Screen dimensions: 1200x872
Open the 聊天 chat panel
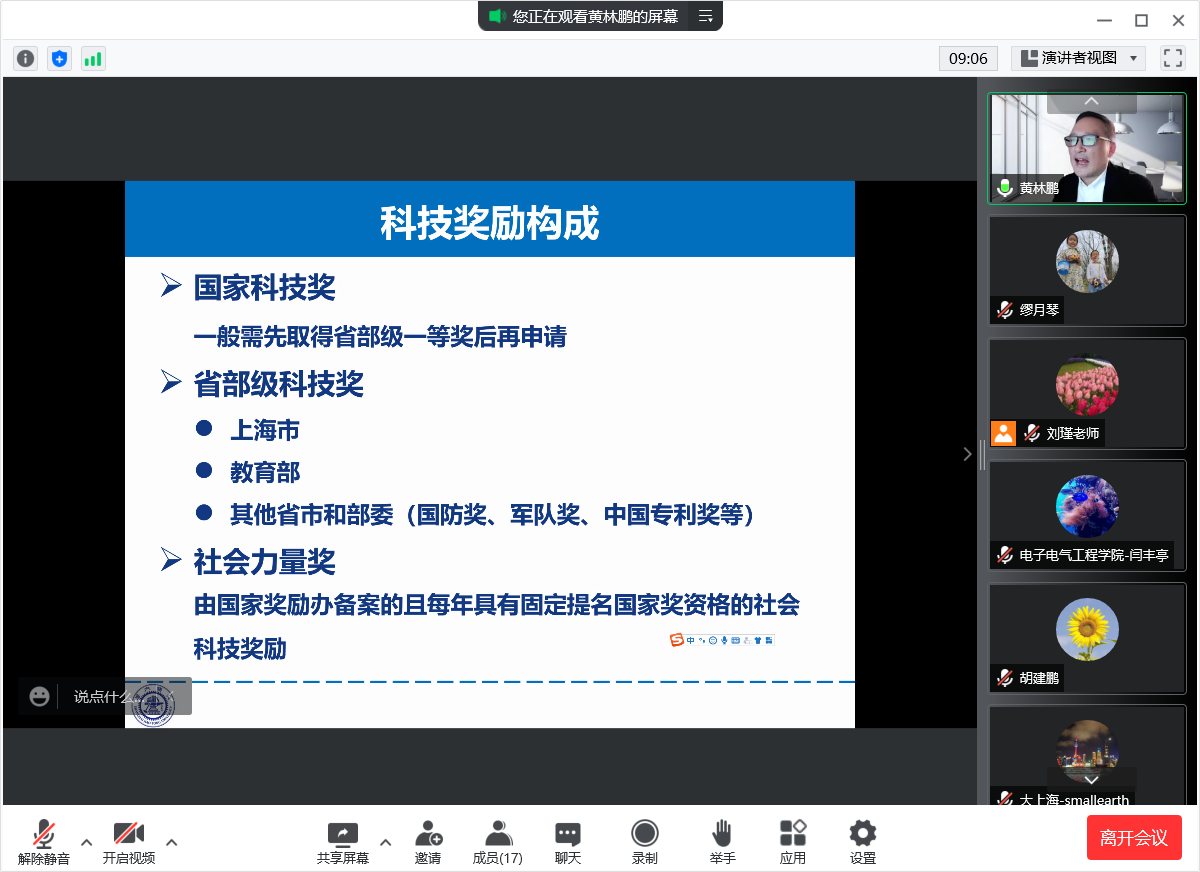coord(568,842)
